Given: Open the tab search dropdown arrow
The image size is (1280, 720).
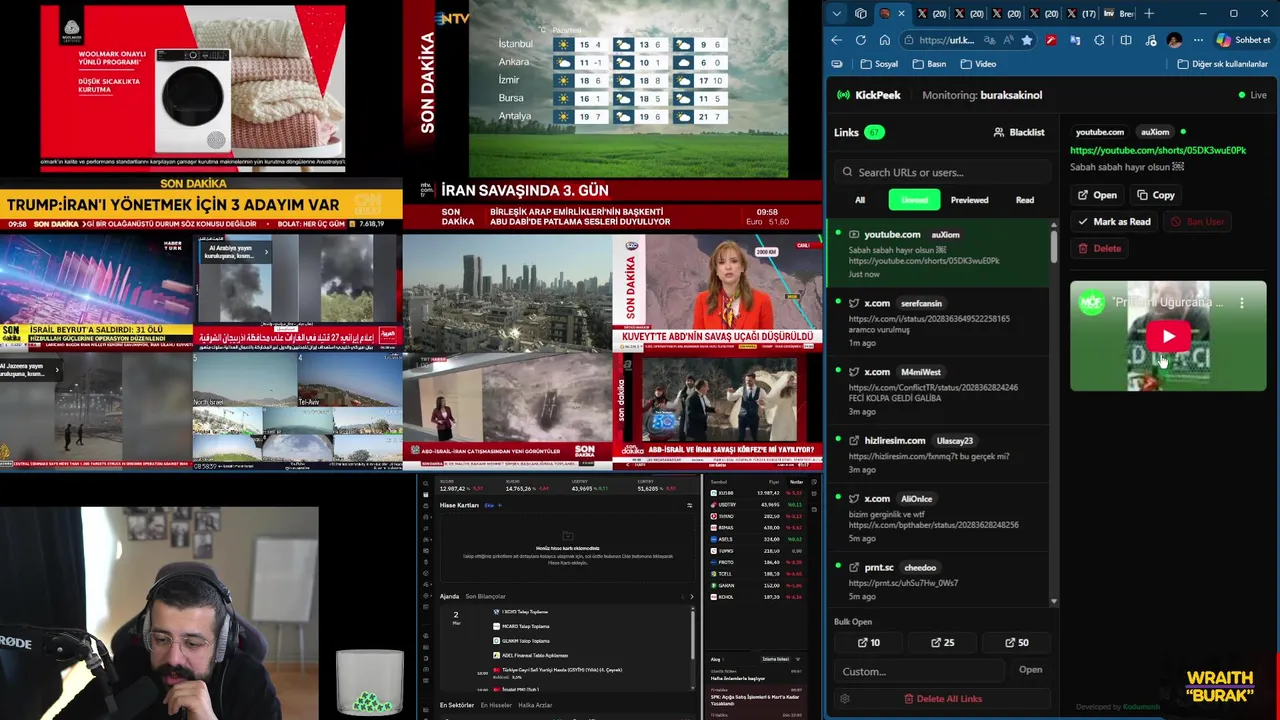Looking at the screenshot, I should coord(836,14).
